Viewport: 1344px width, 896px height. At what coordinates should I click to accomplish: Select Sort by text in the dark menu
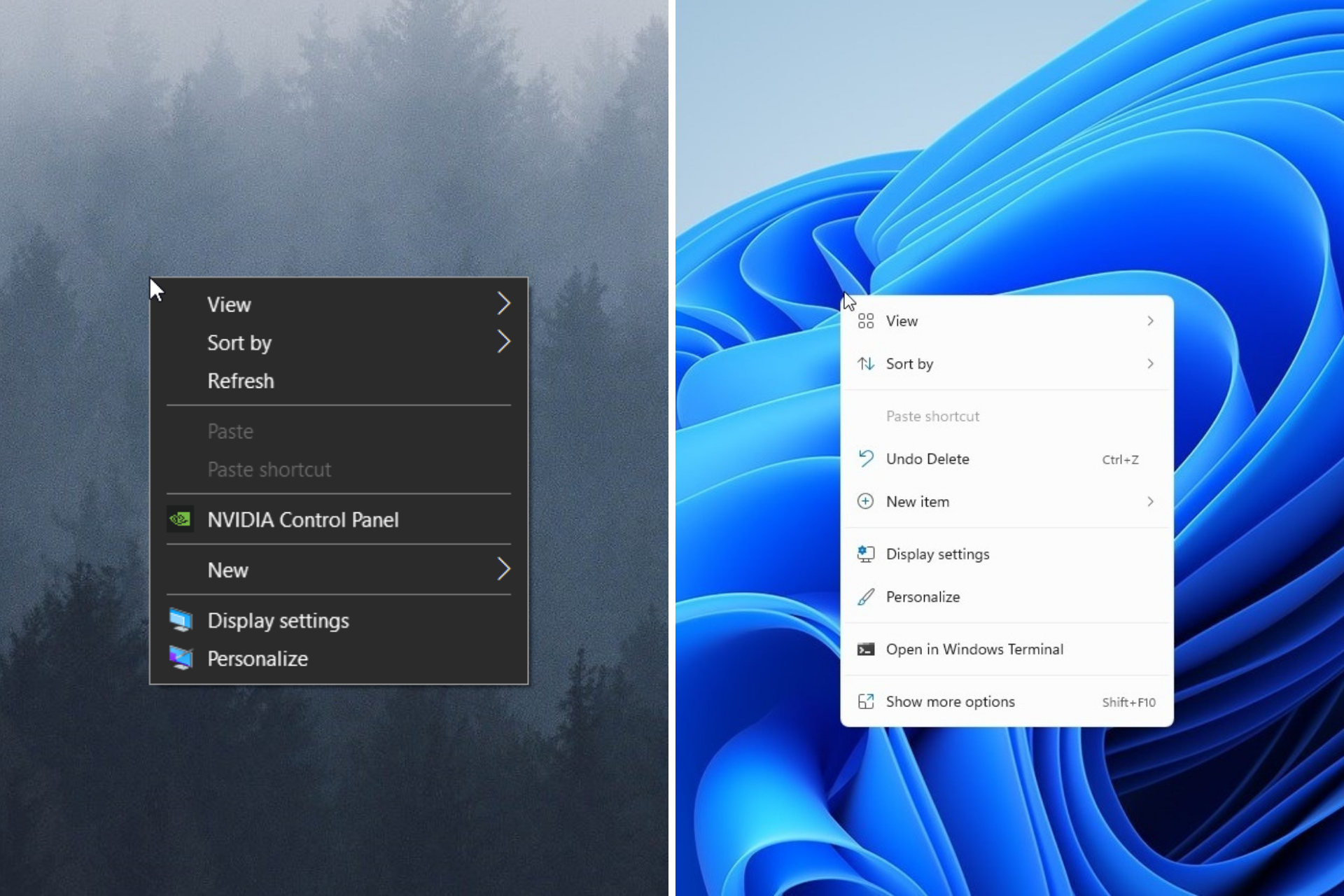pos(239,343)
